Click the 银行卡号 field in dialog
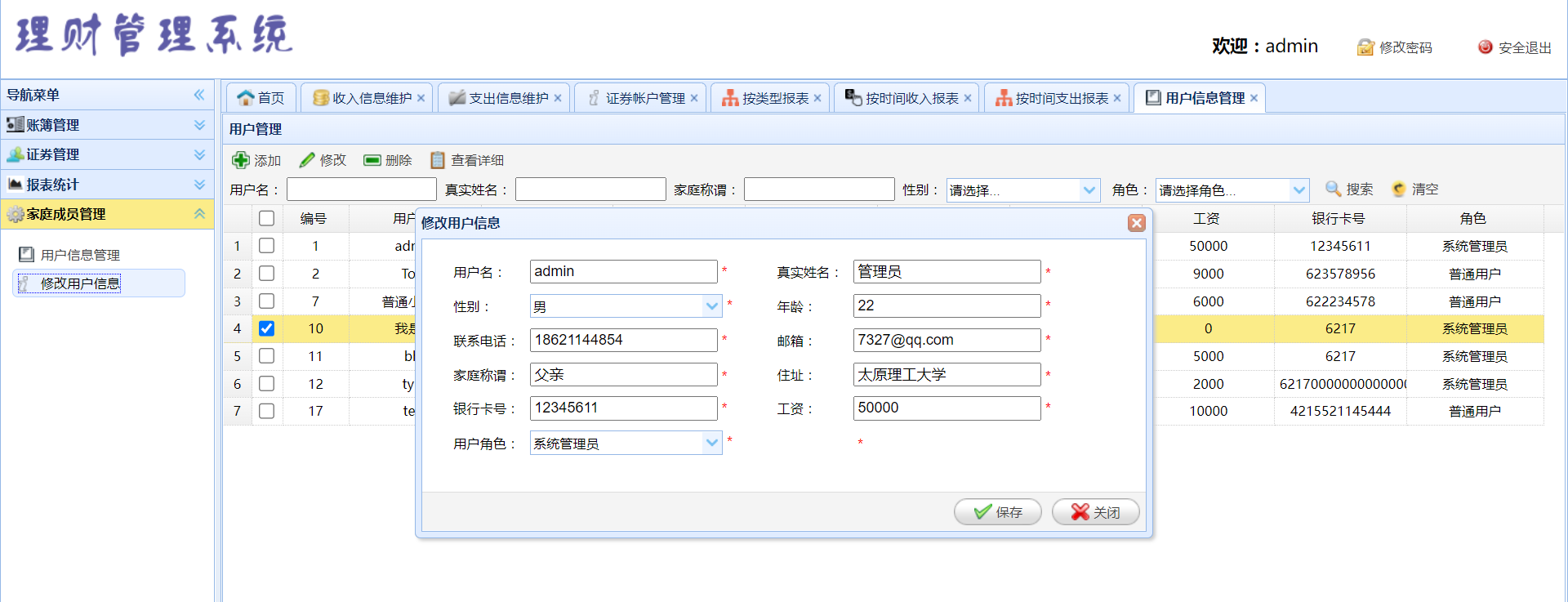Screen dimensions: 1568x602 coord(624,408)
